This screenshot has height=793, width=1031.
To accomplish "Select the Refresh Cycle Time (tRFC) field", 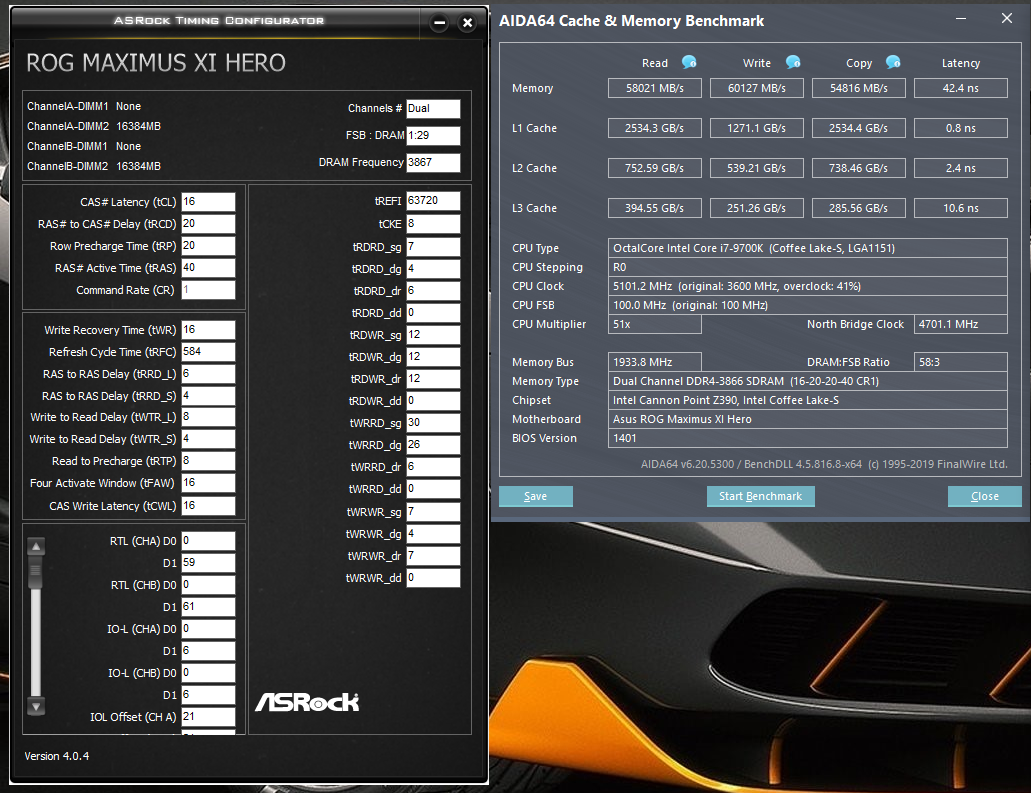I will [208, 352].
